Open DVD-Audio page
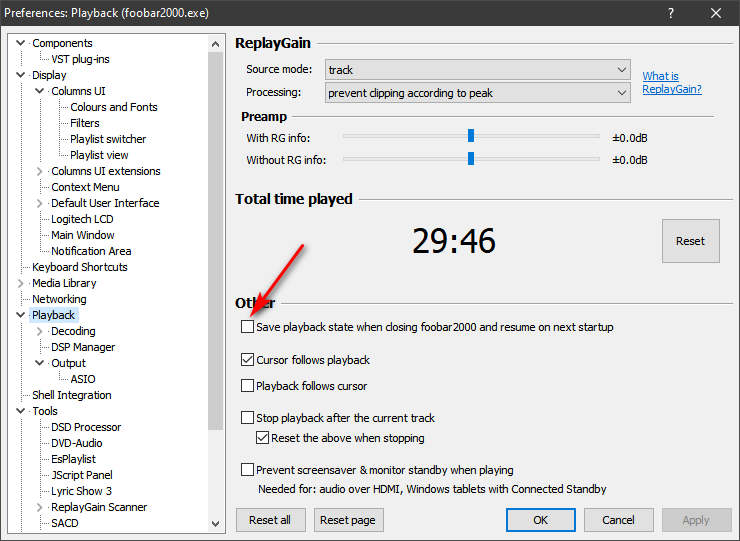The height and width of the screenshot is (541, 740). [77, 443]
